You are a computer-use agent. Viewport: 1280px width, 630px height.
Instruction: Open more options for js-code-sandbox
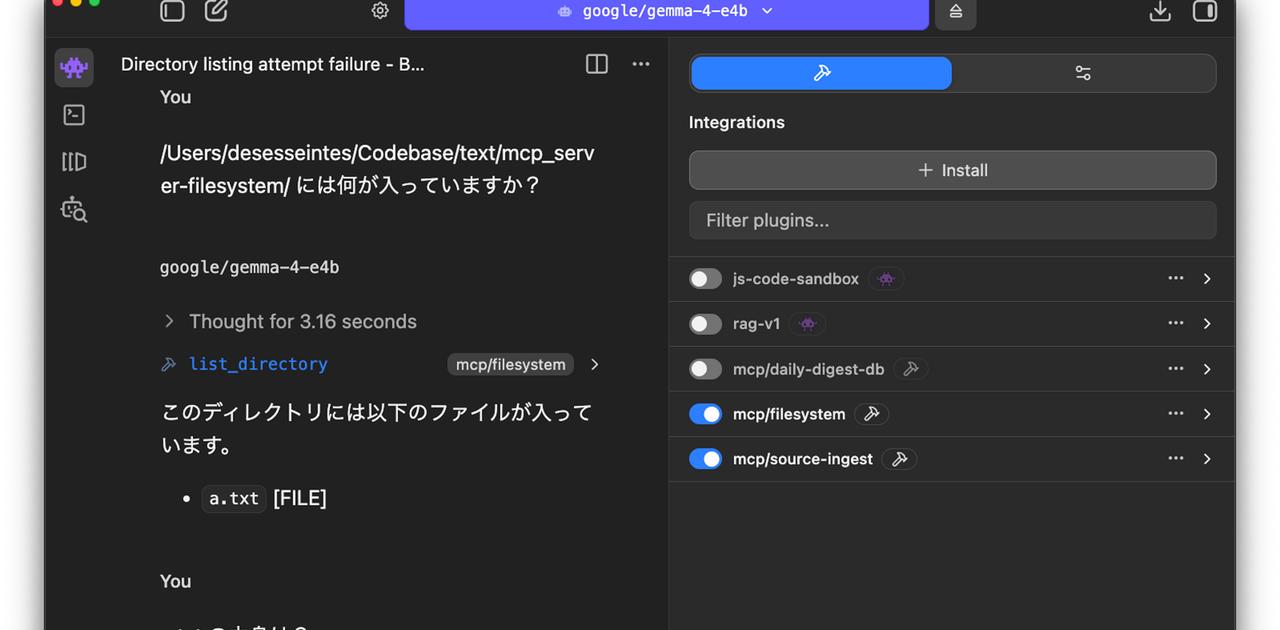pos(1176,279)
